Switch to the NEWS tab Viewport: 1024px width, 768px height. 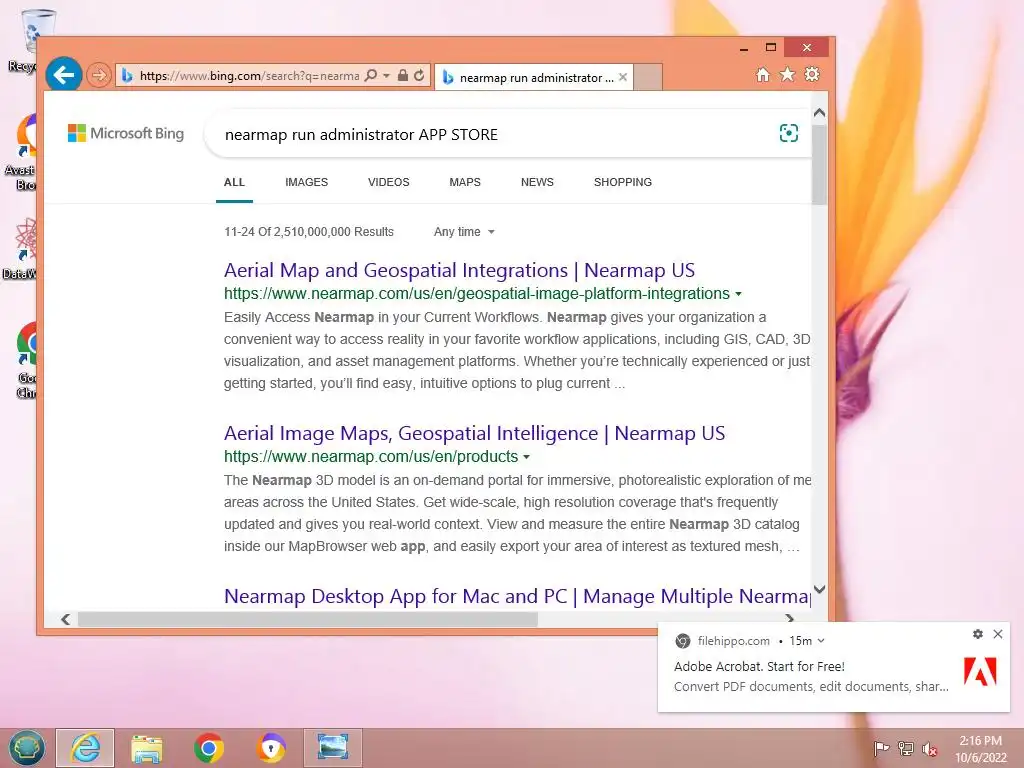pos(537,182)
